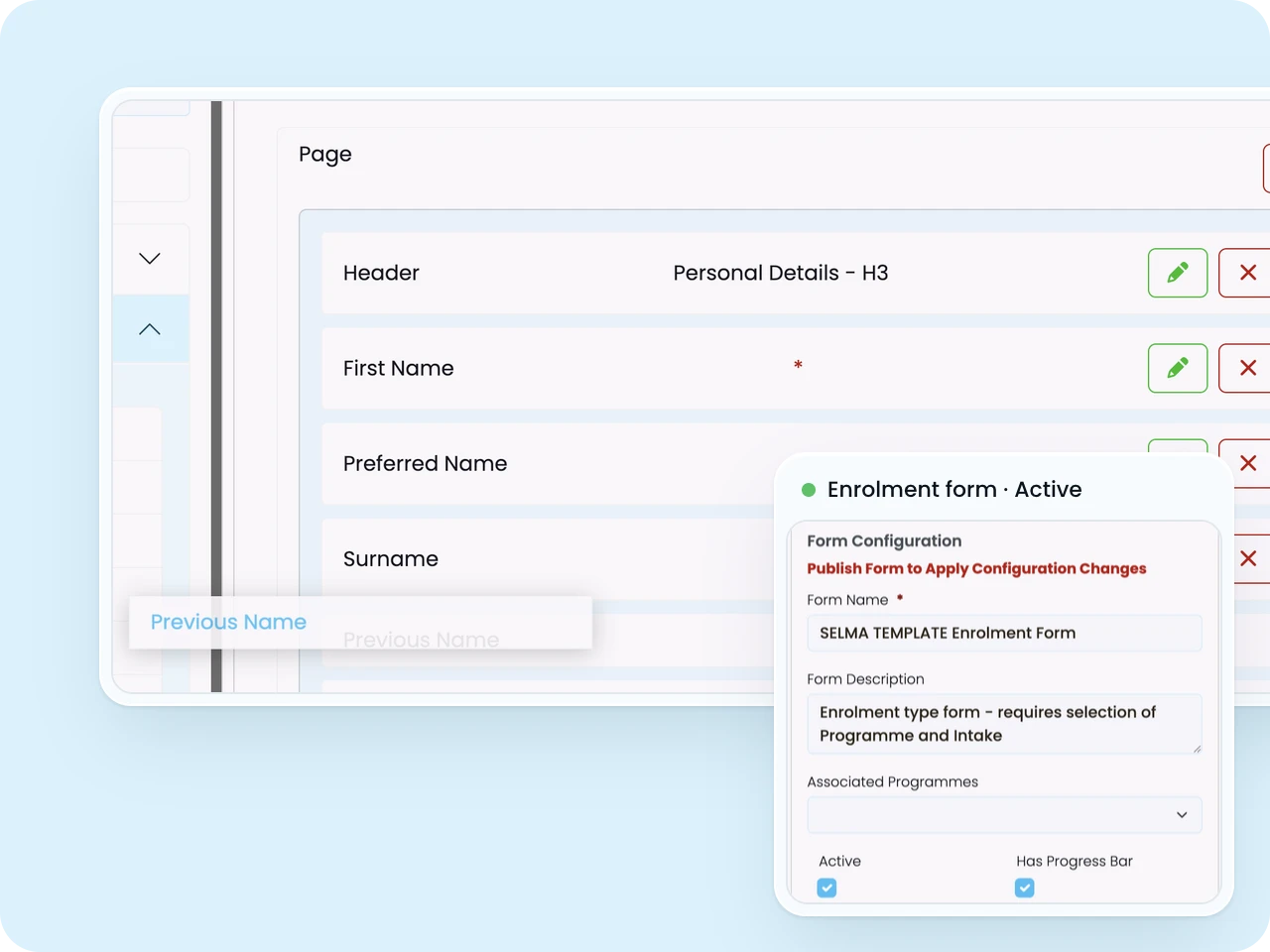Toggle the Active checkbox
The width and height of the screenshot is (1270, 952).
826,888
